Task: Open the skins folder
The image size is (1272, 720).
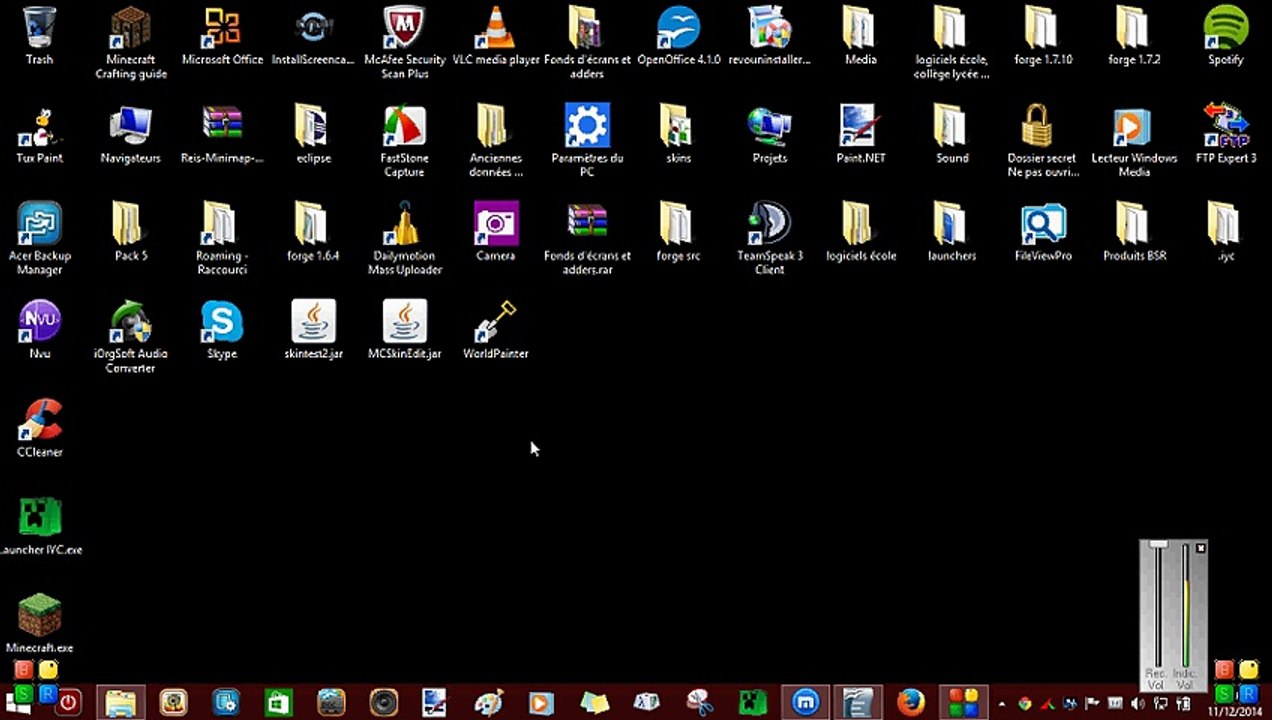Action: pos(679,135)
